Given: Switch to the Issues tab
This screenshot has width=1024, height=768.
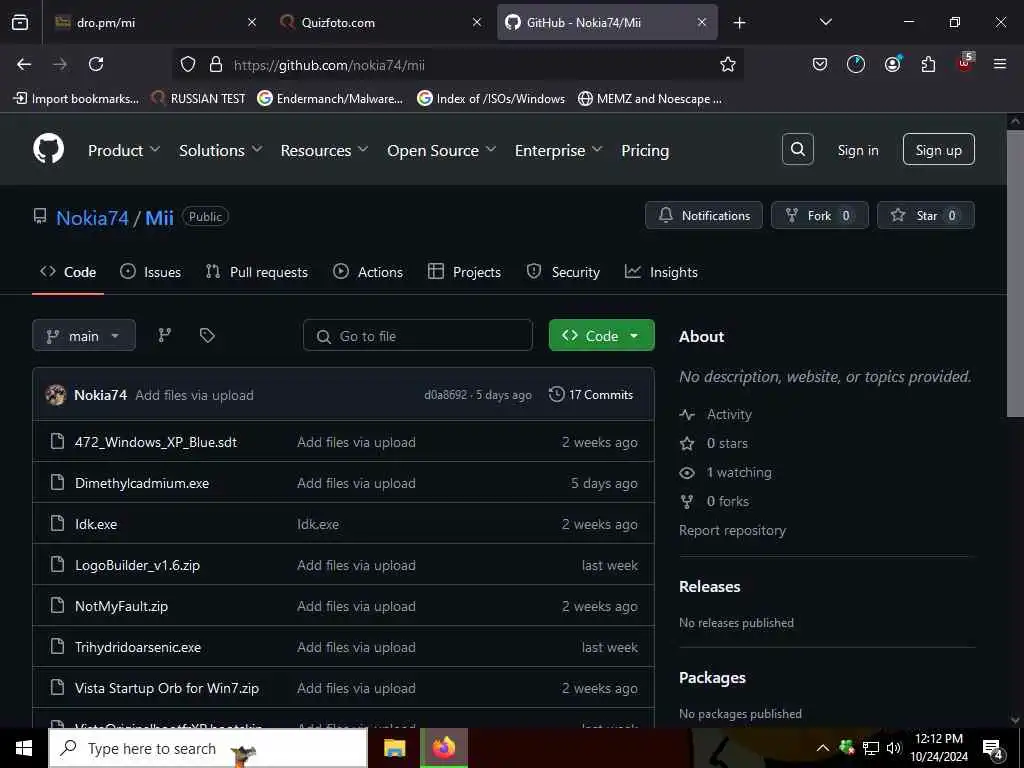Looking at the screenshot, I should click(150, 272).
